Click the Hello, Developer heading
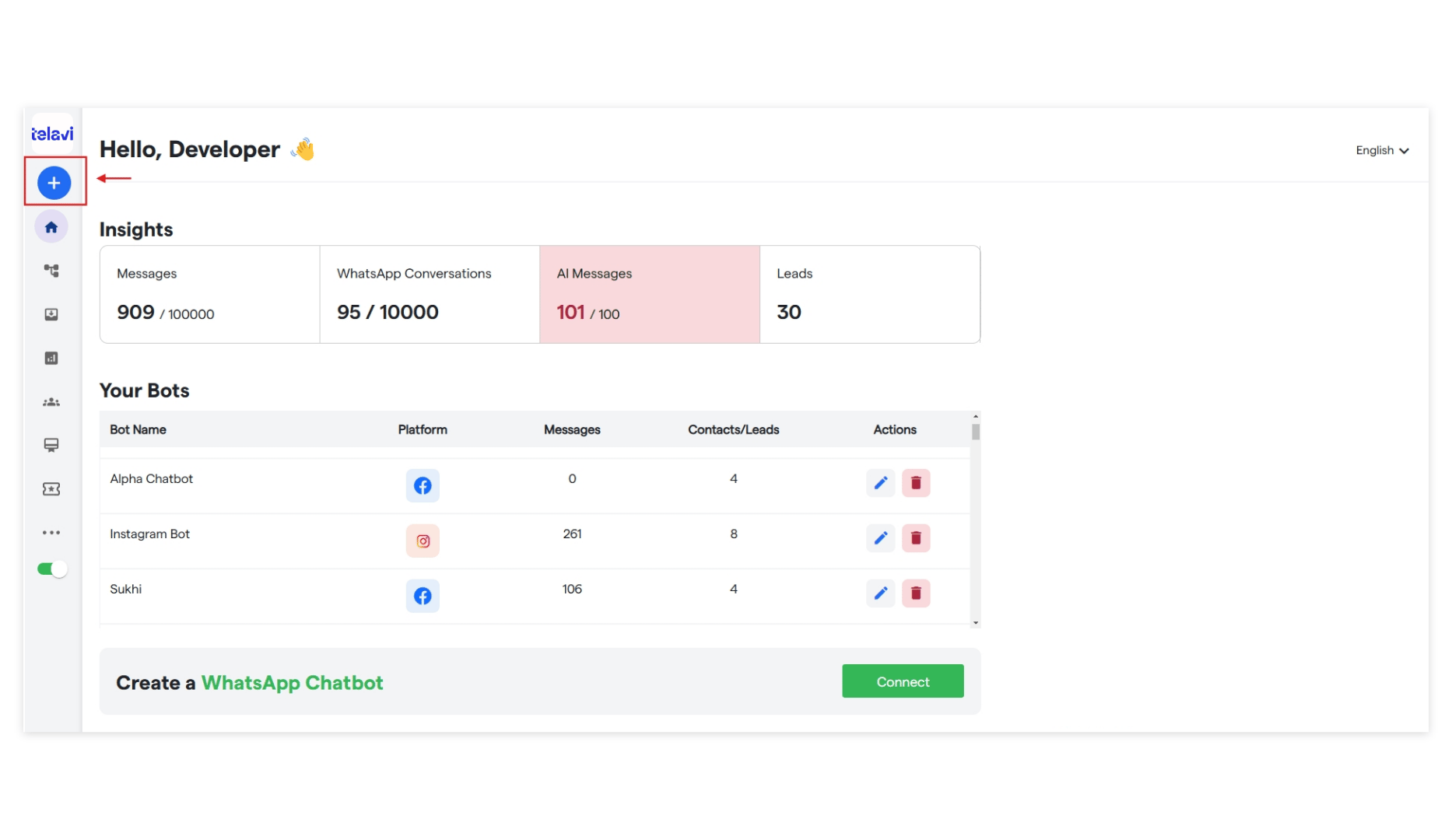 [x=190, y=149]
